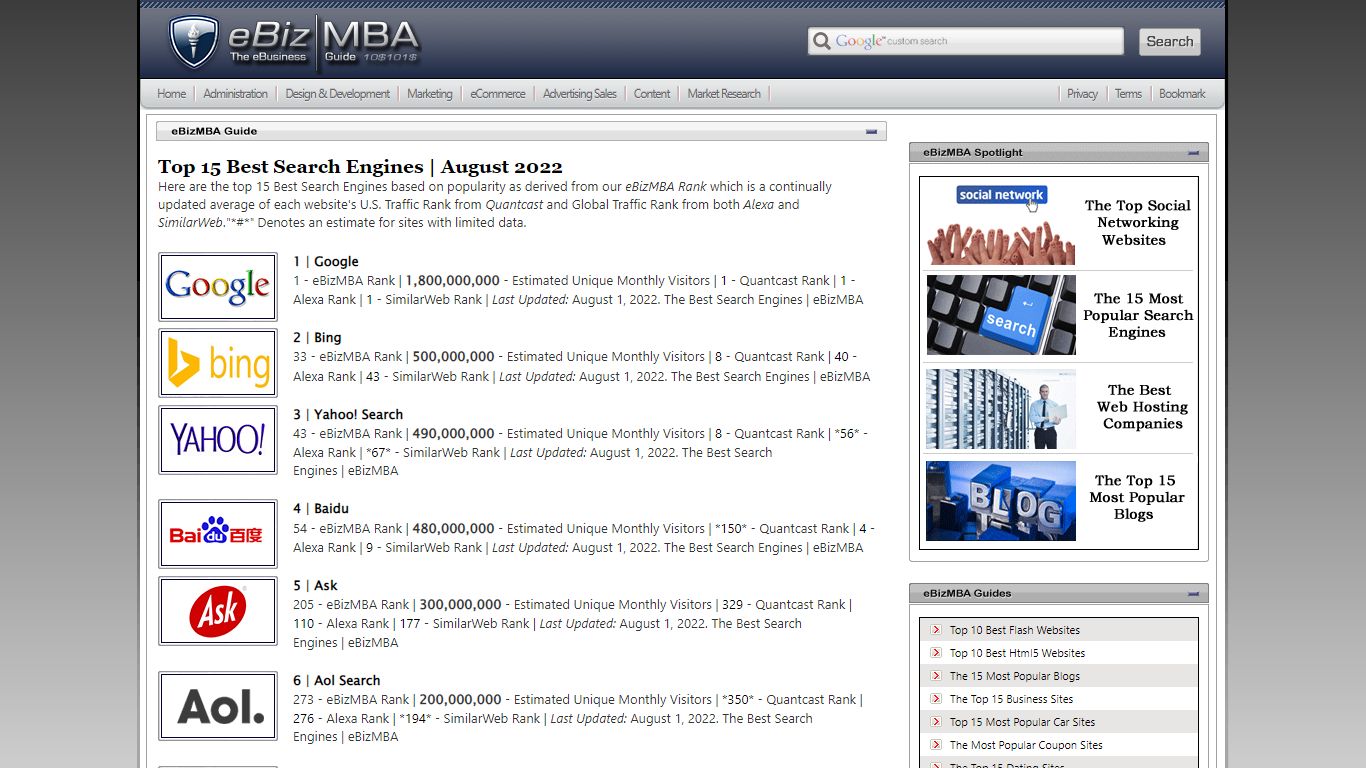The height and width of the screenshot is (768, 1366).
Task: Open the Ask logo thumbnail
Action: 218,611
